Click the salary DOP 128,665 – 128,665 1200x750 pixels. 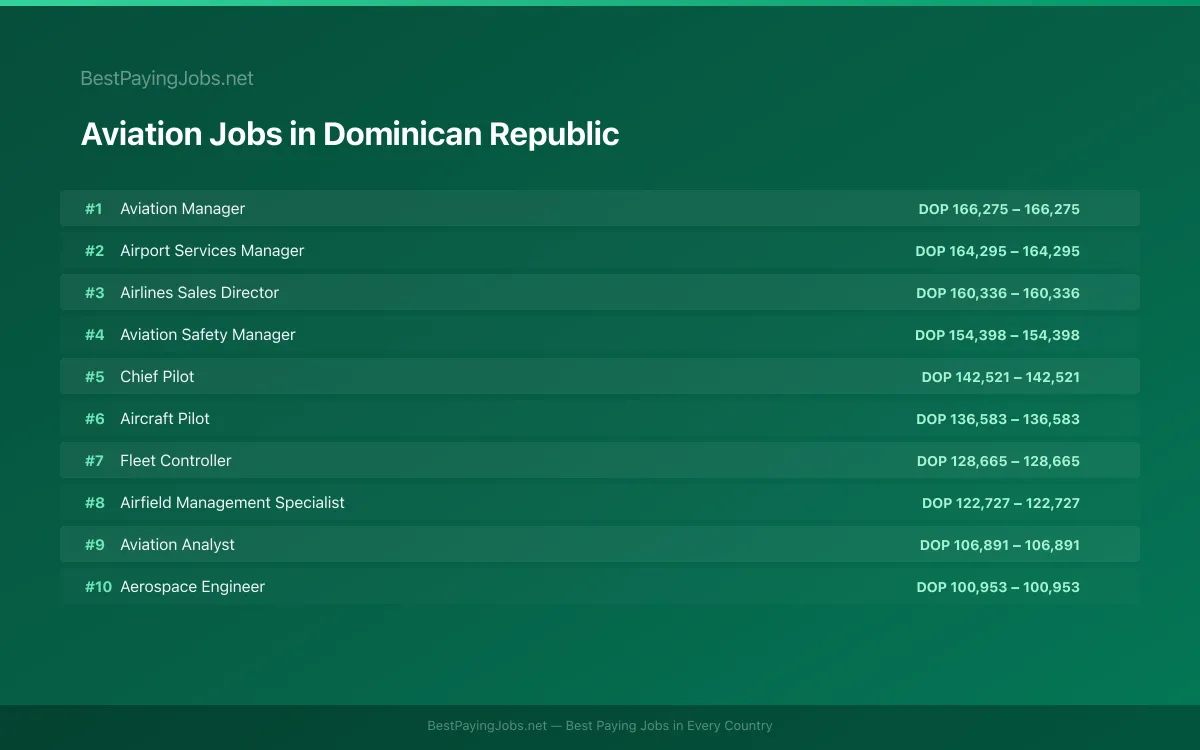(998, 461)
